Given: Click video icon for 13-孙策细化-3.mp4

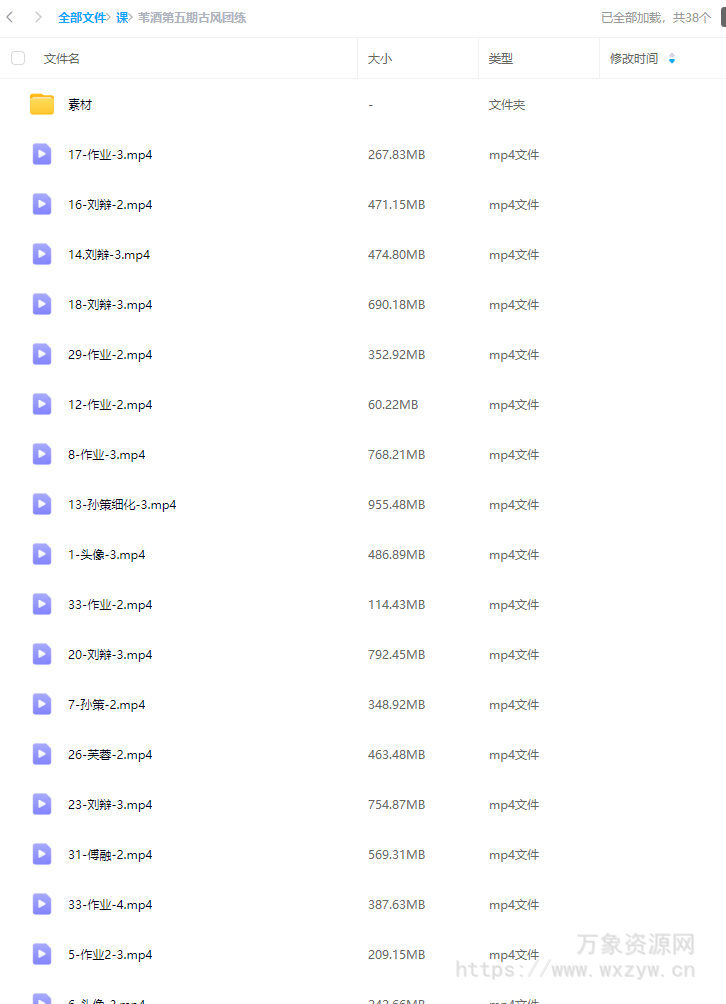Looking at the screenshot, I should (x=42, y=504).
